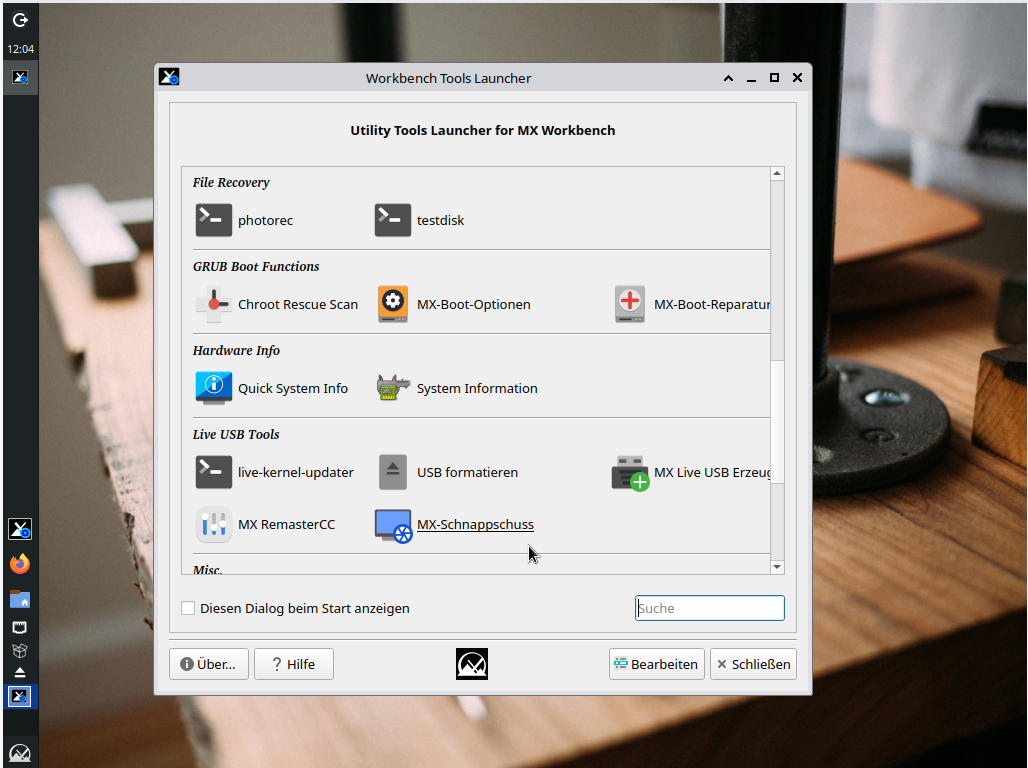Click the scrollbar up arrow
This screenshot has height=768, width=1028.
point(777,174)
